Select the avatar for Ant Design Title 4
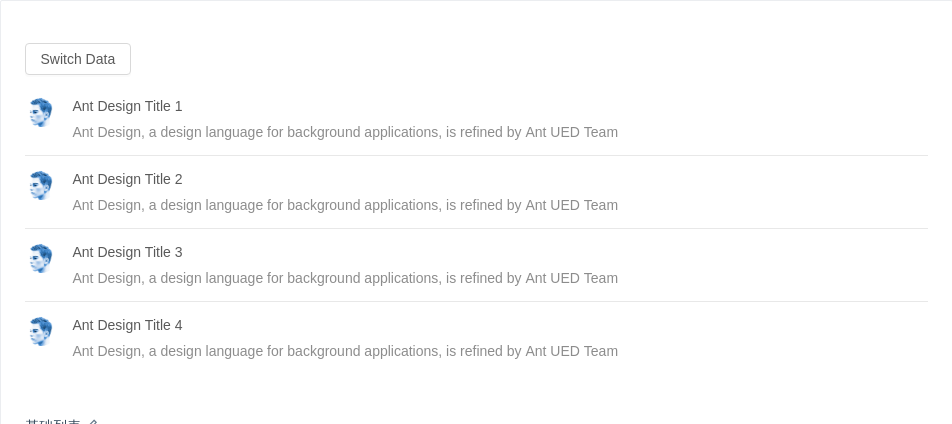 [x=41, y=332]
